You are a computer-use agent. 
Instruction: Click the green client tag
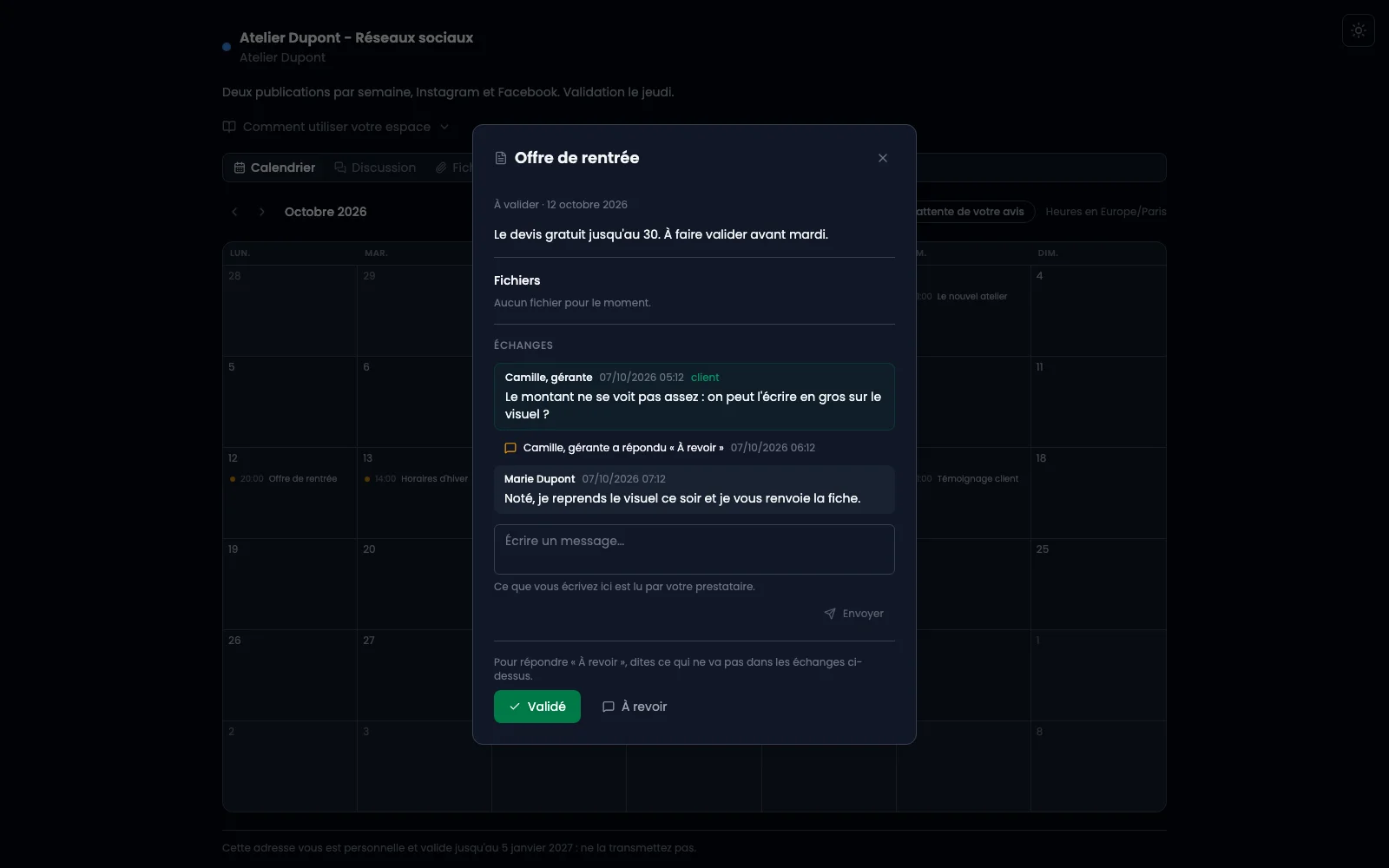point(705,378)
